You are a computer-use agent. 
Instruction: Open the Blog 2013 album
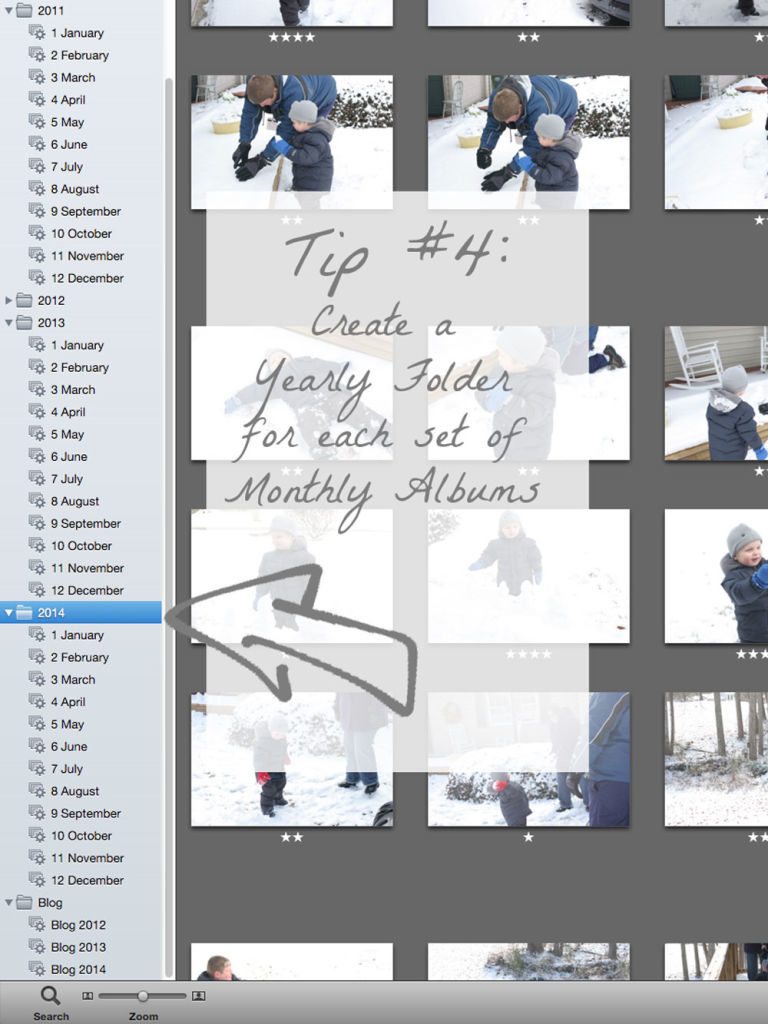coord(78,947)
